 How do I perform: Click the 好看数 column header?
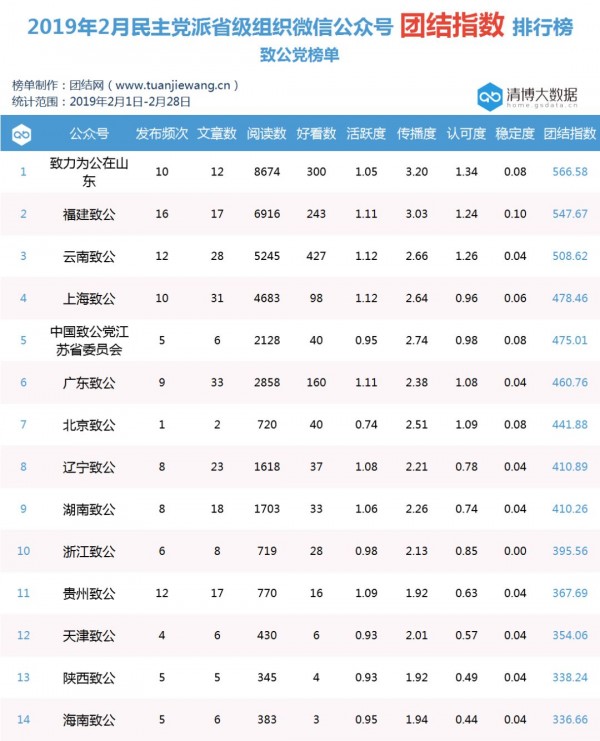click(x=316, y=134)
